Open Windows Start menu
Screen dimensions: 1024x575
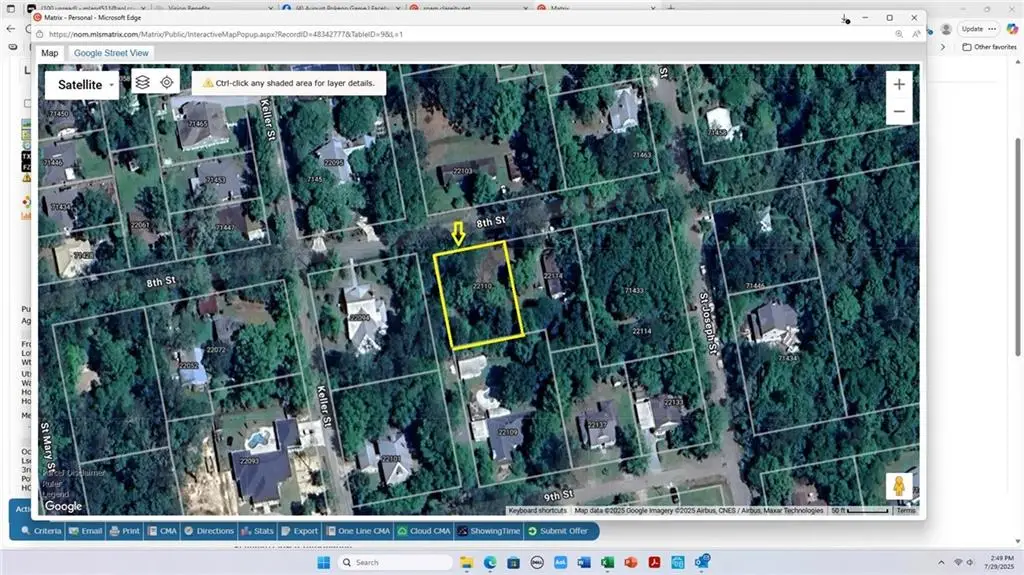pyautogui.click(x=323, y=562)
